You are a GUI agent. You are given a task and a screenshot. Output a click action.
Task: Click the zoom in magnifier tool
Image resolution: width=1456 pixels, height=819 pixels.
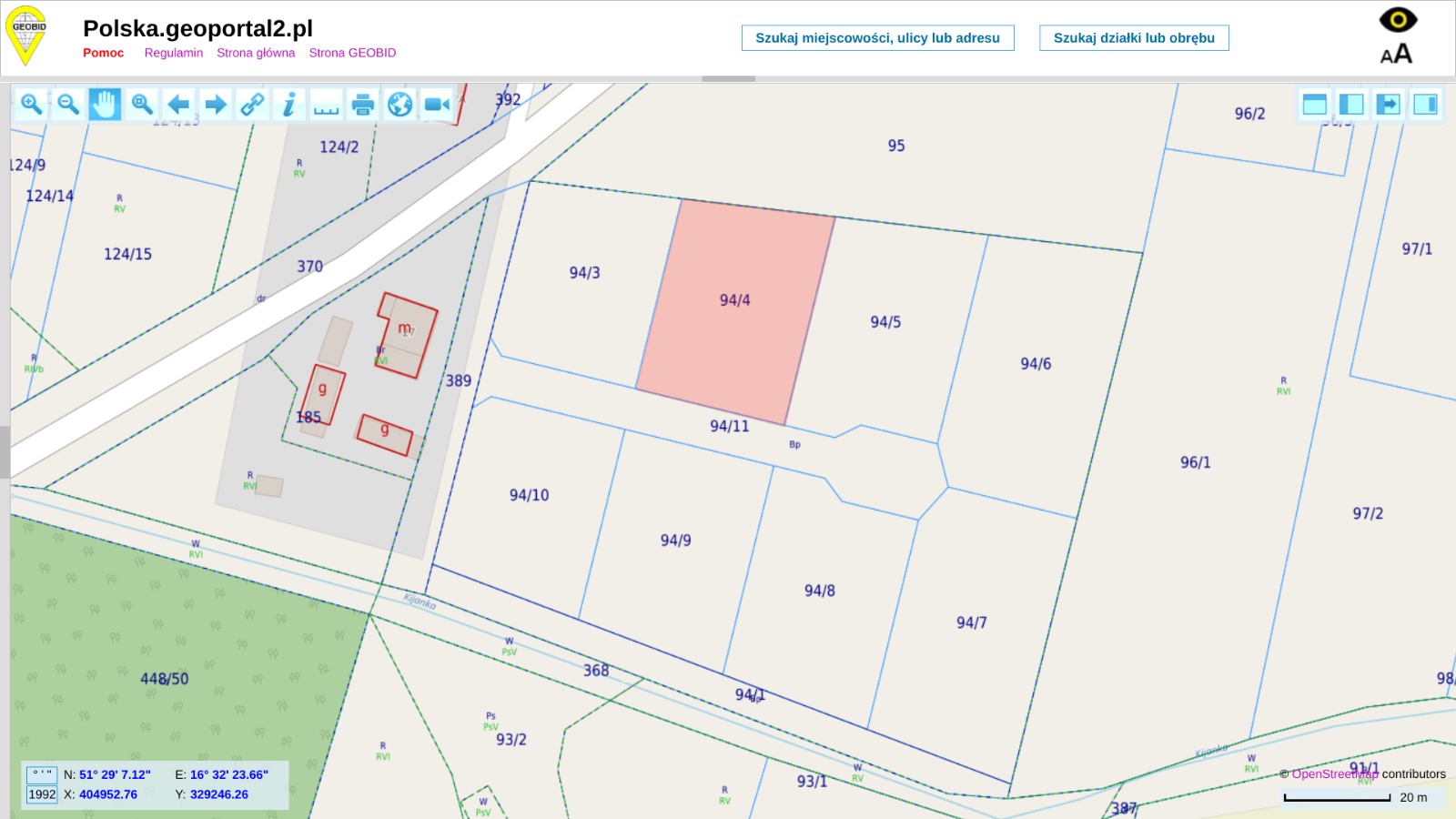pyautogui.click(x=31, y=105)
